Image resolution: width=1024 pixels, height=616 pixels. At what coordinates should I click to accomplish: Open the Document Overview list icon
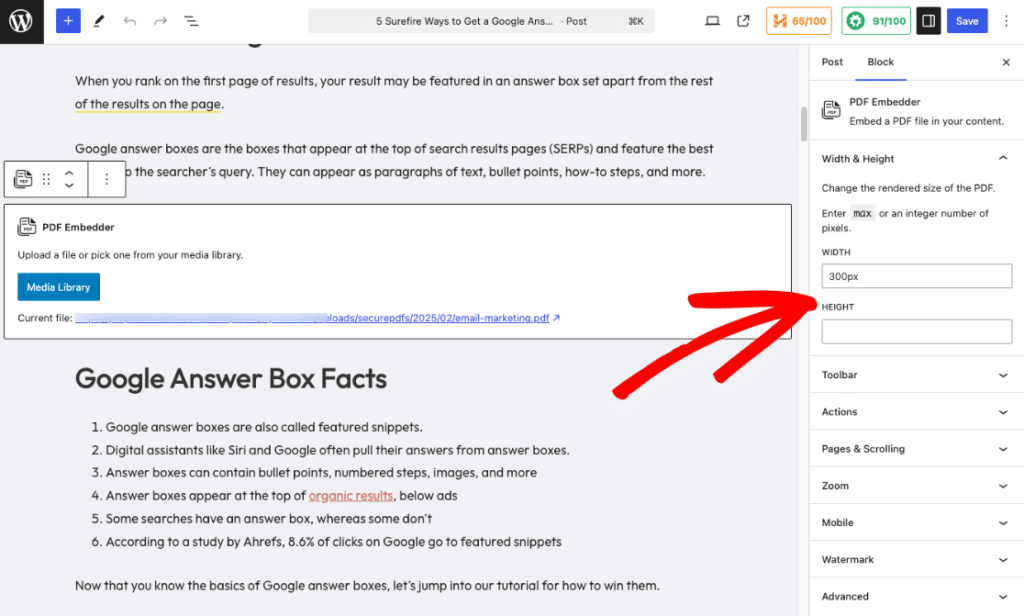[191, 21]
